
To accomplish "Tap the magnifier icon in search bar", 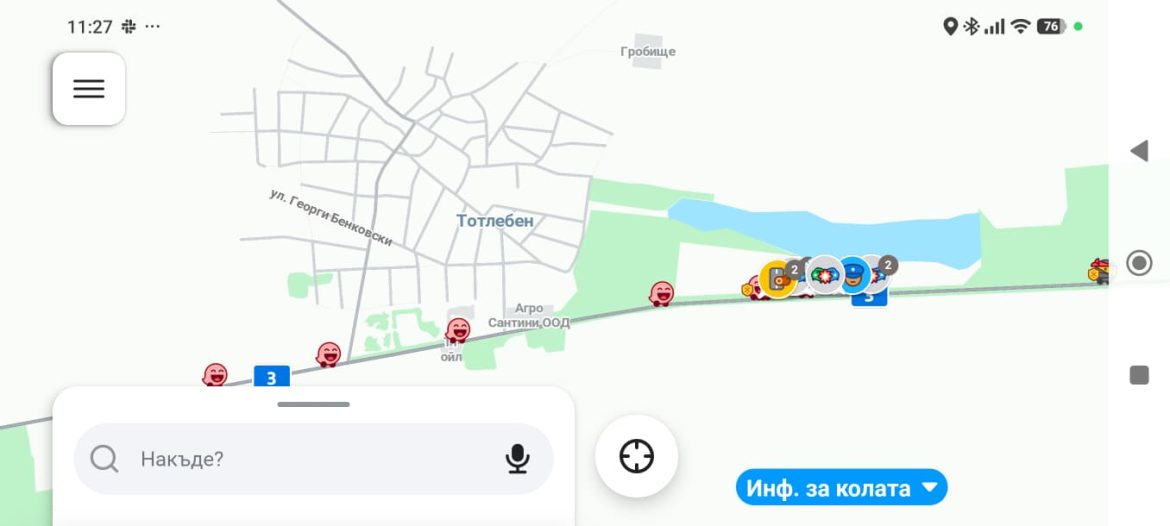I will point(104,459).
